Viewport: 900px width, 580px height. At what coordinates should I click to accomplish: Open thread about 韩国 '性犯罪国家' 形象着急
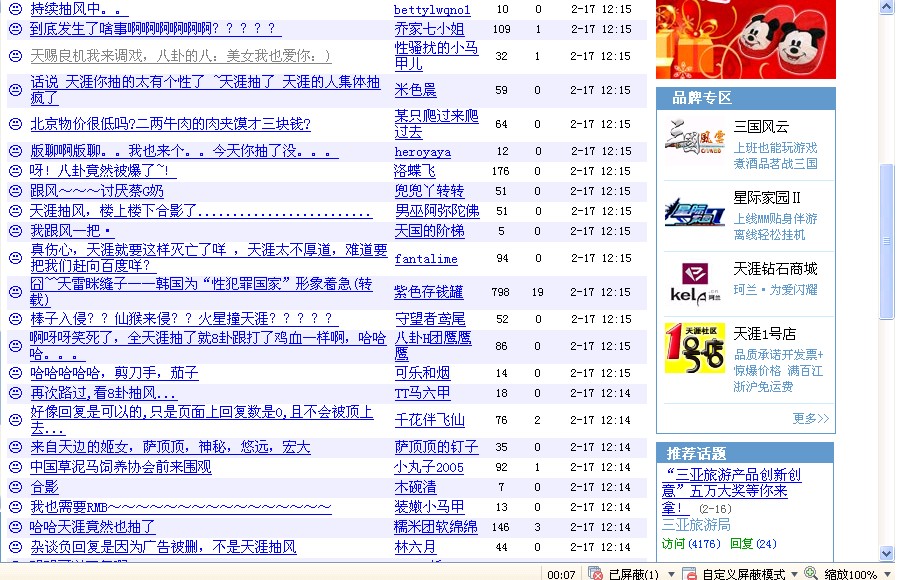coord(201,292)
